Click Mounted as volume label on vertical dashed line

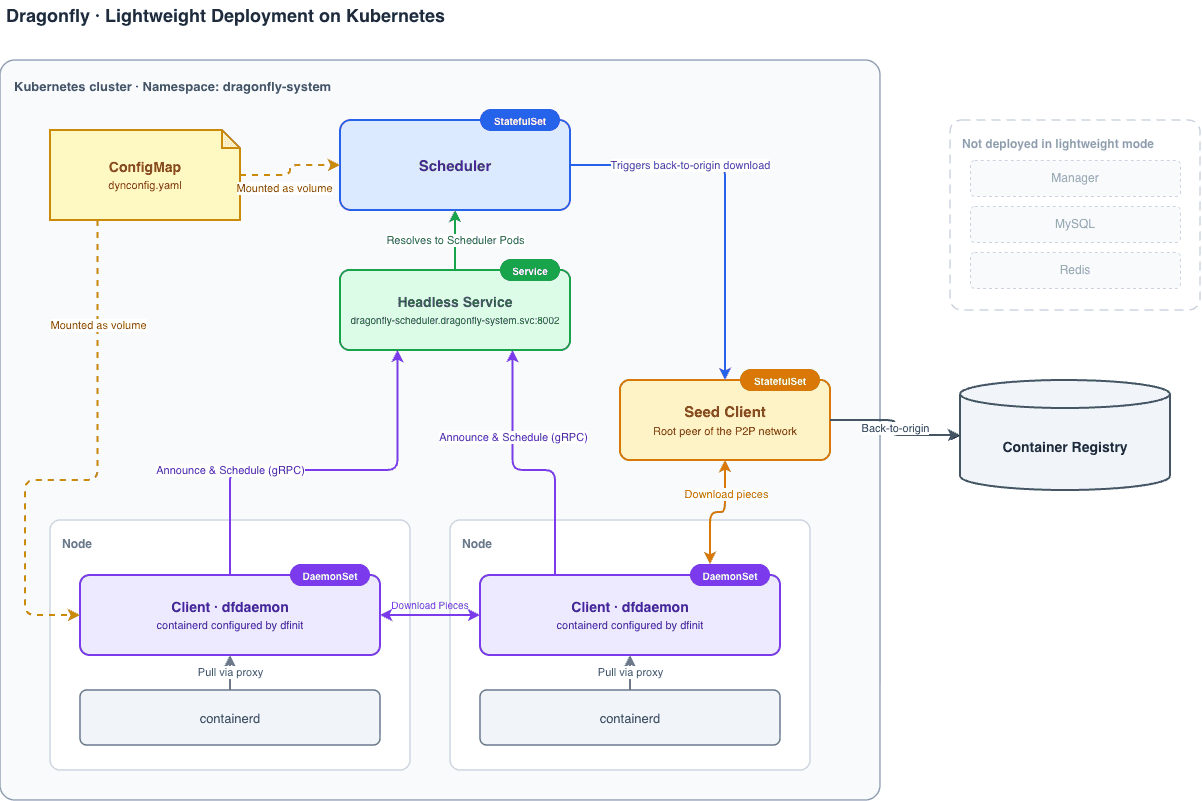(x=98, y=325)
